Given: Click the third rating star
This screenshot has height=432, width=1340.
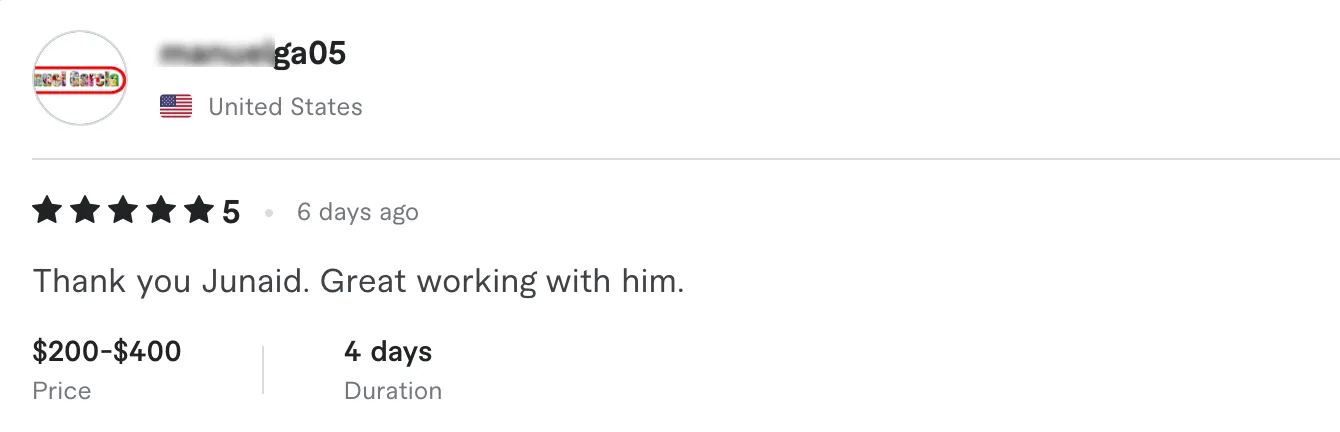Looking at the screenshot, I should [x=124, y=211].
